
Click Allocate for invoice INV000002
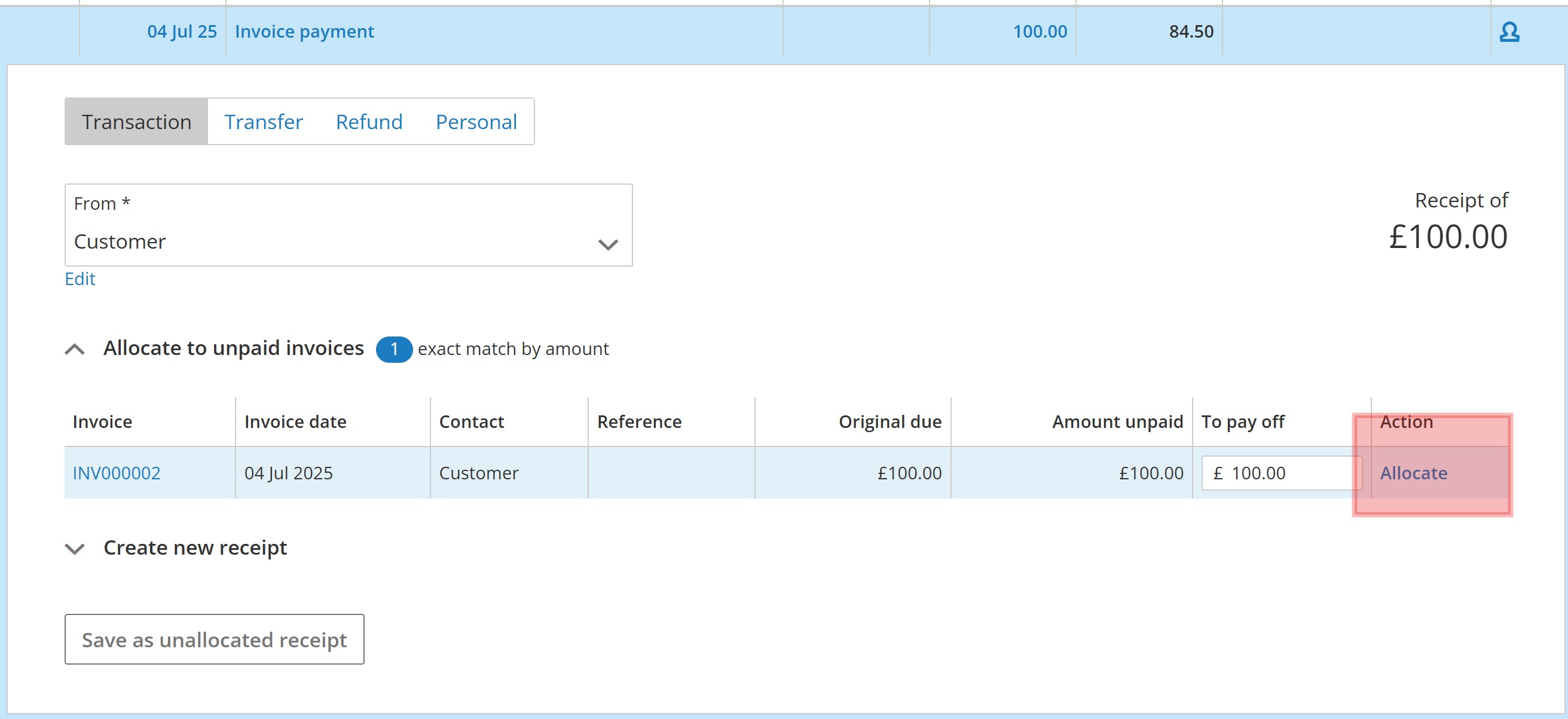click(1413, 473)
